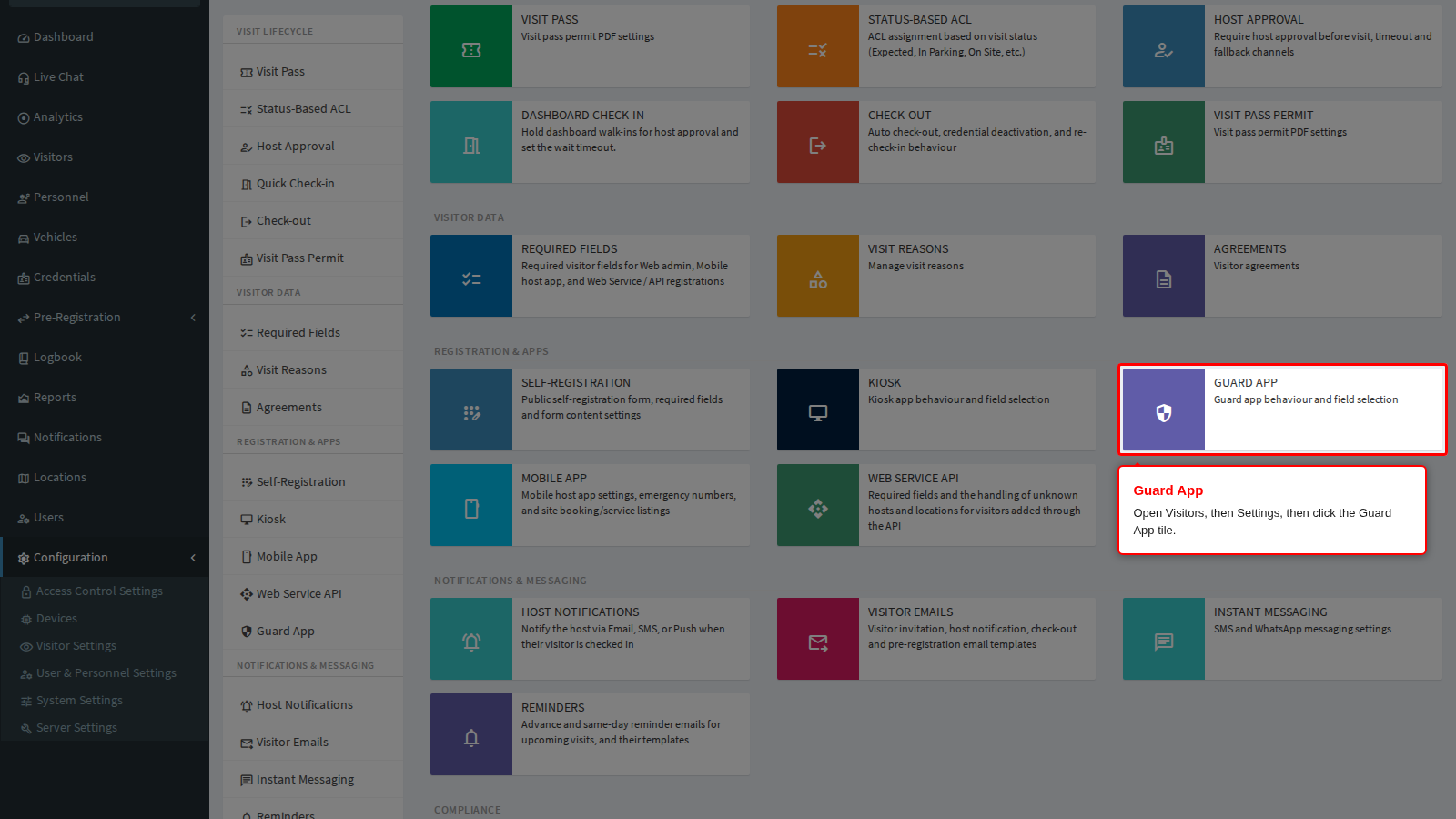Click the MOBILE APP tile title text
The width and height of the screenshot is (1456, 819).
554,479
